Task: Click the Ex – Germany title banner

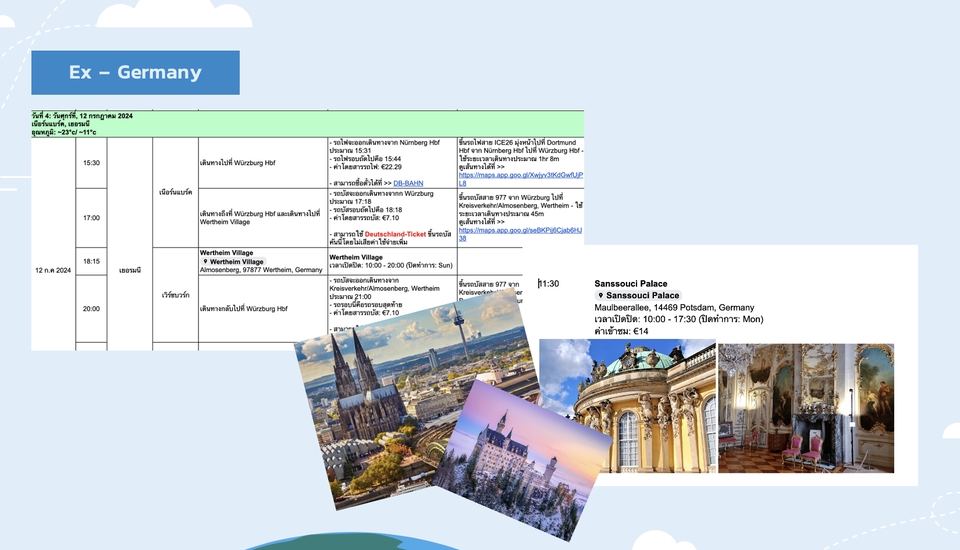Action: (x=135, y=72)
